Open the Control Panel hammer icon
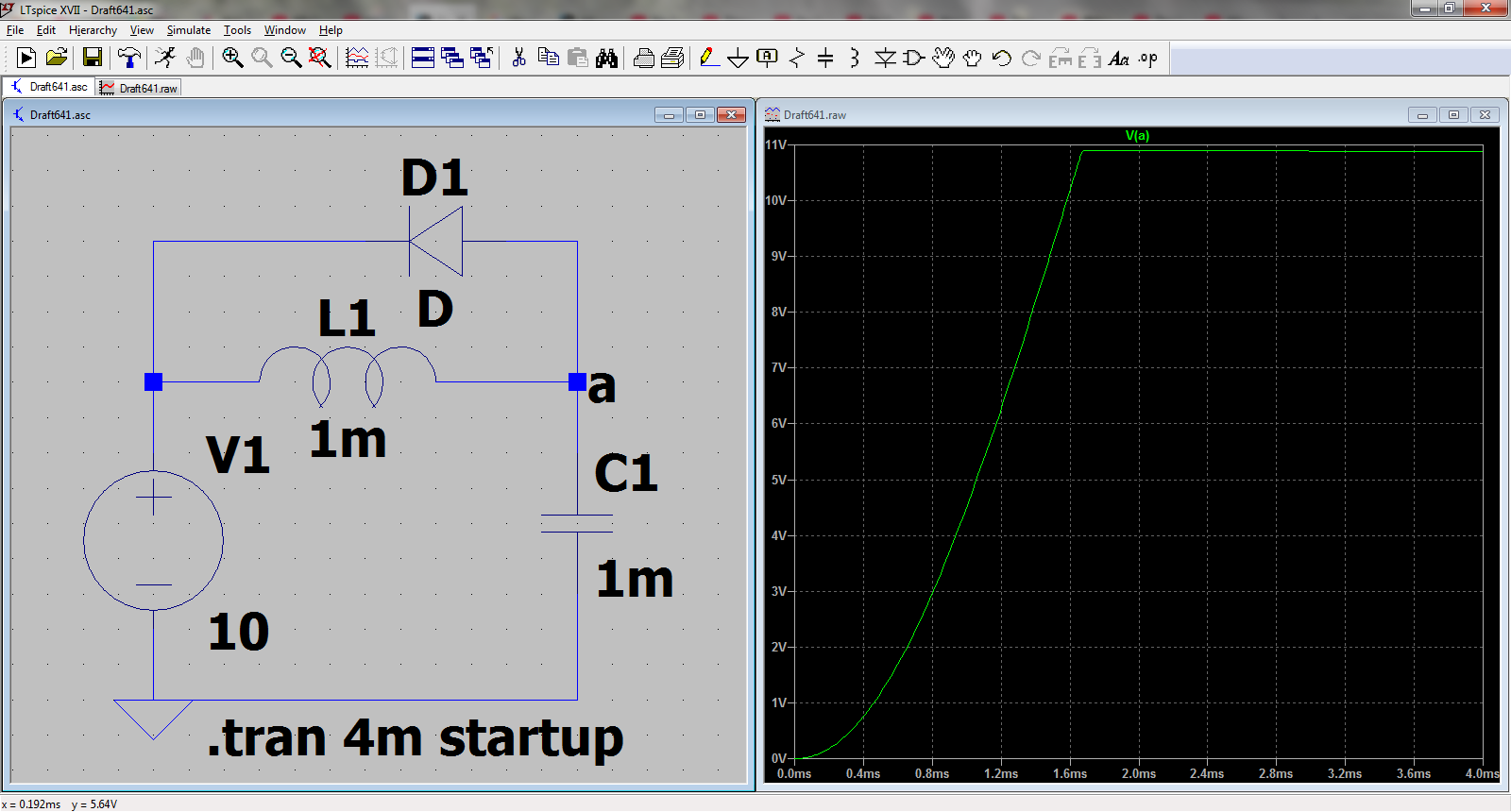The height and width of the screenshot is (812, 1511). coord(129,58)
